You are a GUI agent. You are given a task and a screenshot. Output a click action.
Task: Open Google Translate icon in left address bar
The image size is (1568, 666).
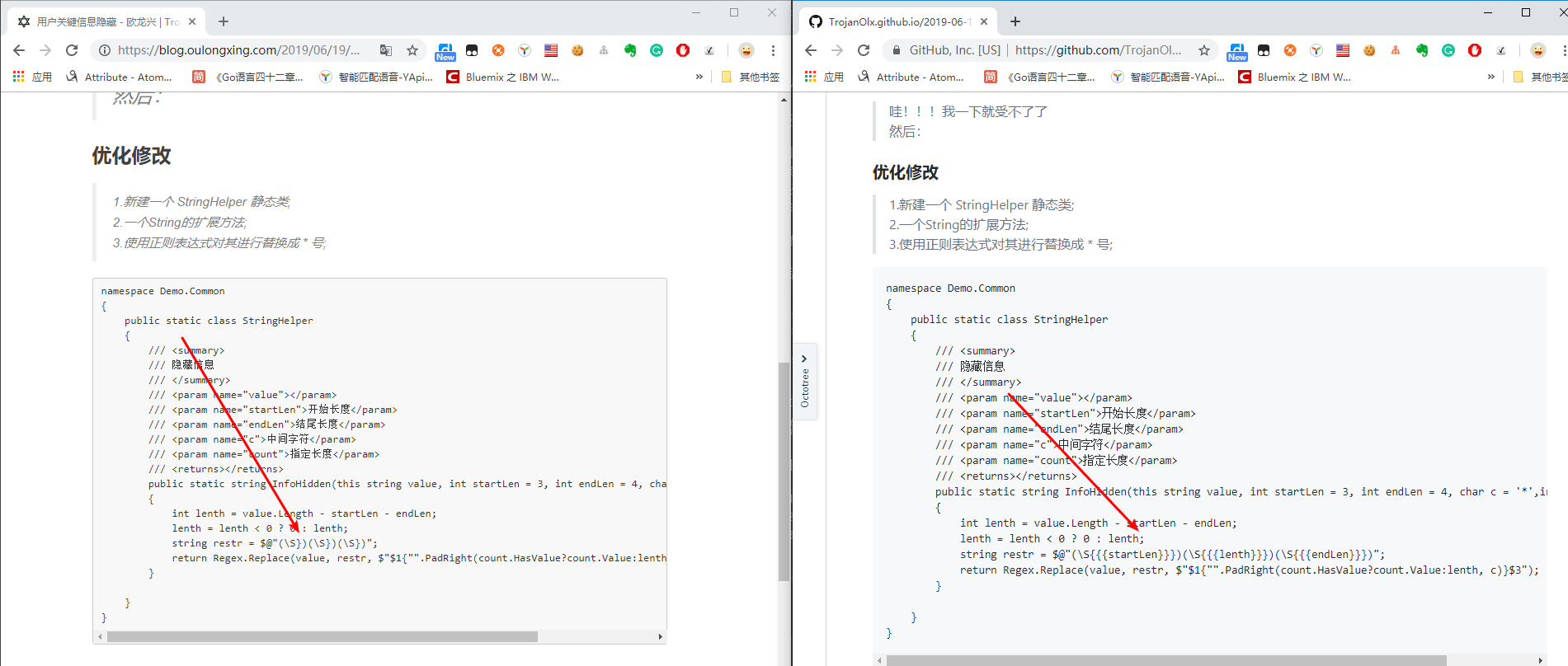[x=386, y=50]
